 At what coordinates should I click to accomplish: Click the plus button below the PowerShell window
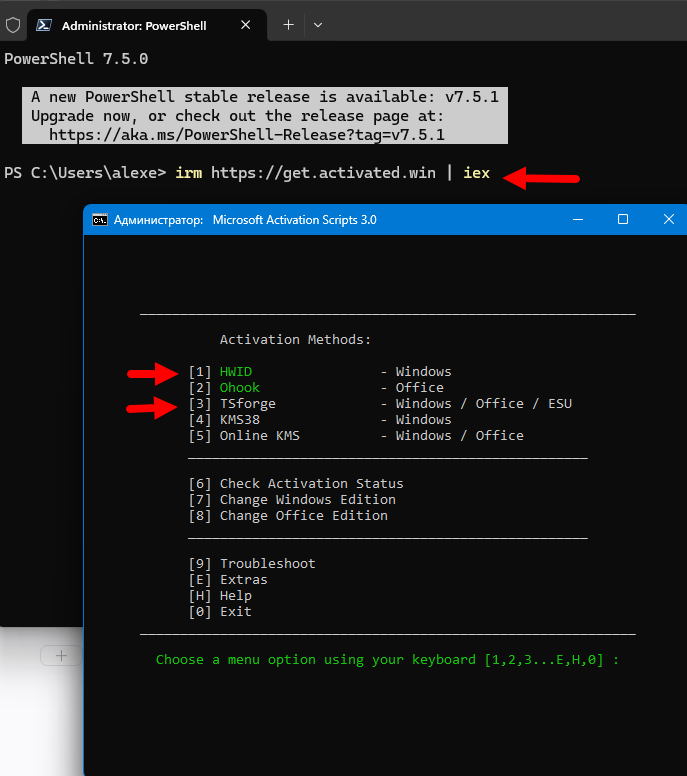(x=61, y=656)
